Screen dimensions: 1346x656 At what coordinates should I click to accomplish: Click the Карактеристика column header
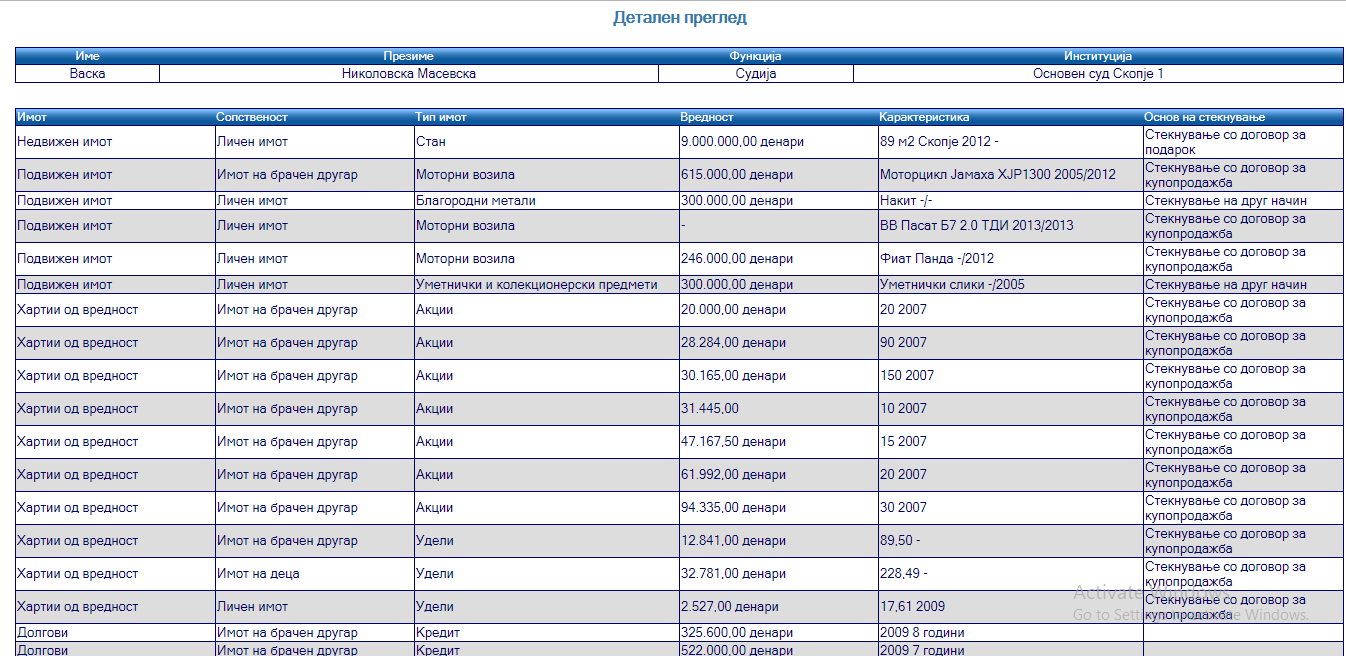(x=924, y=117)
